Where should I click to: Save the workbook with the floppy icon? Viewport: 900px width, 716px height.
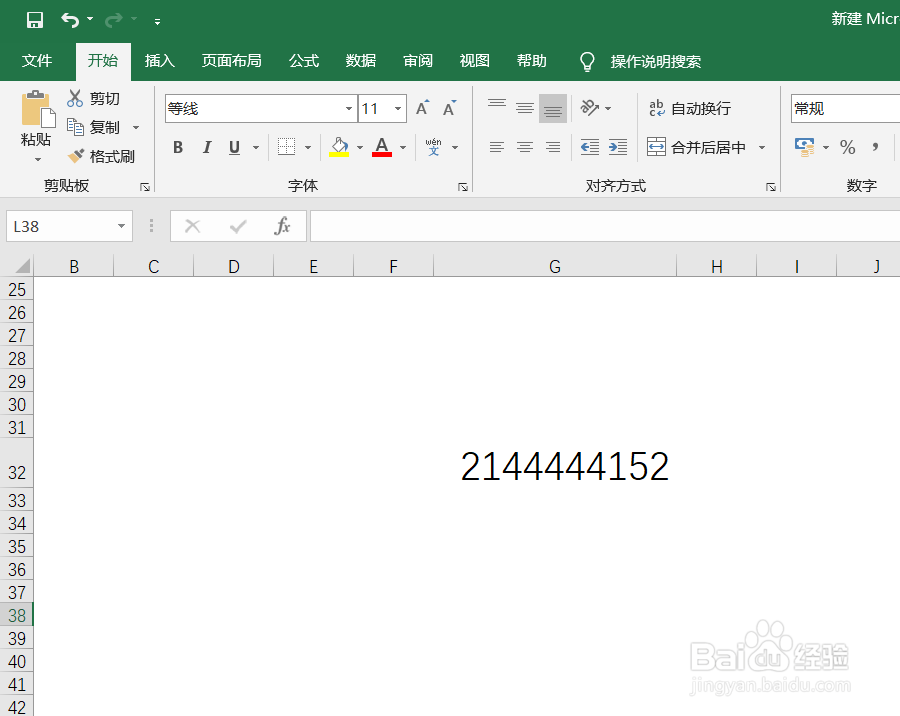[x=35, y=20]
